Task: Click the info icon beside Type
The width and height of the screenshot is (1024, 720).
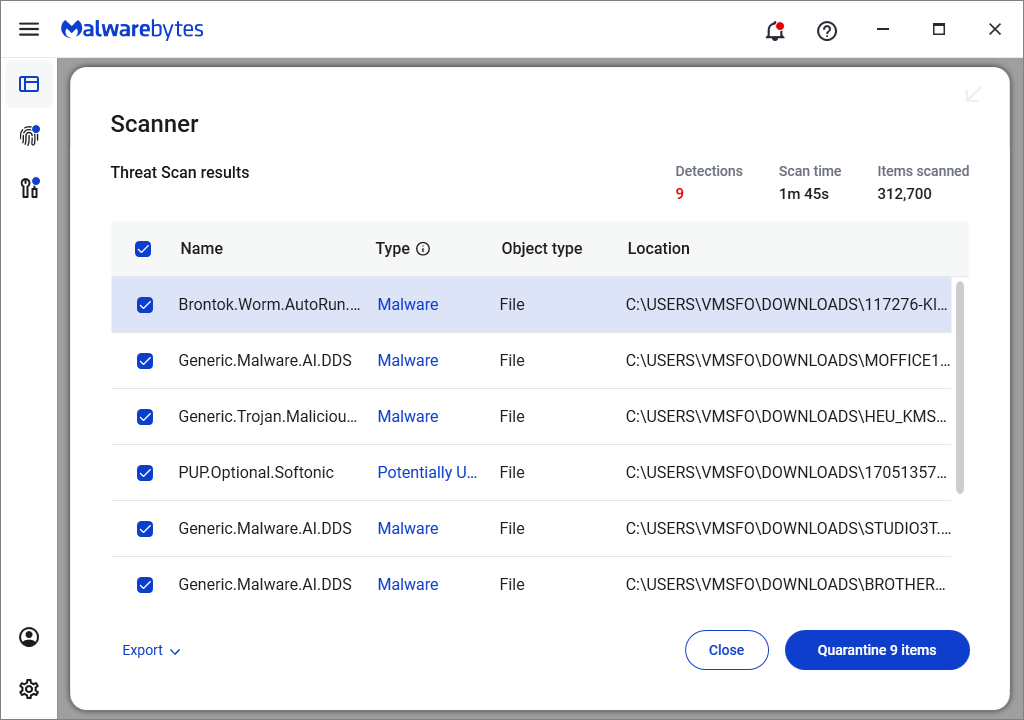Action: [x=423, y=249]
